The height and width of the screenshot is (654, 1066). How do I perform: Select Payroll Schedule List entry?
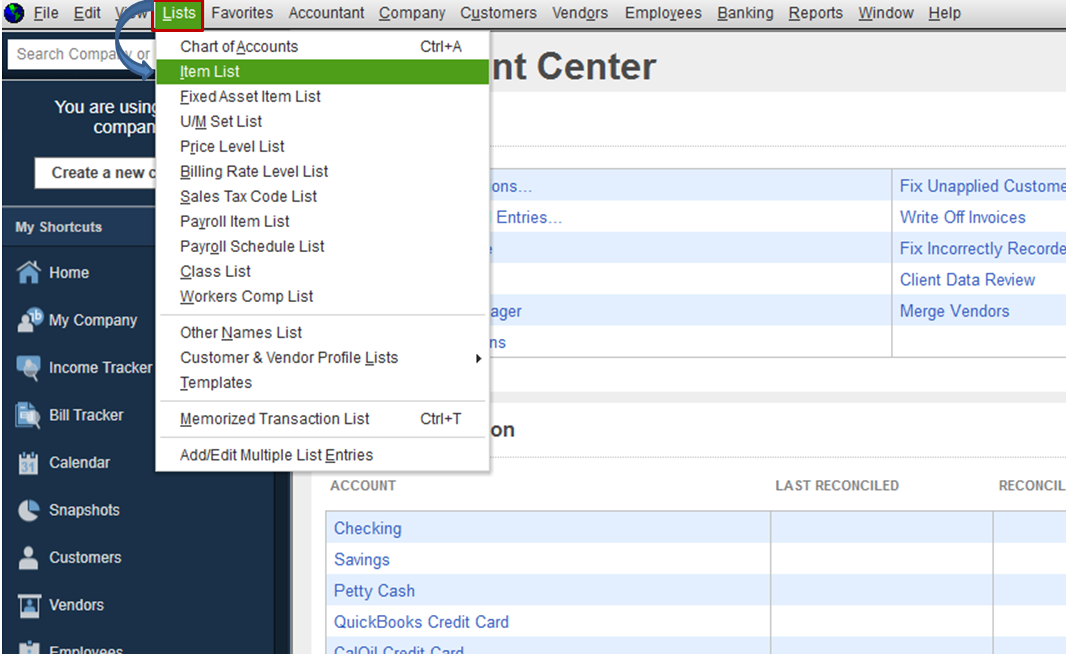pyautogui.click(x=322, y=246)
